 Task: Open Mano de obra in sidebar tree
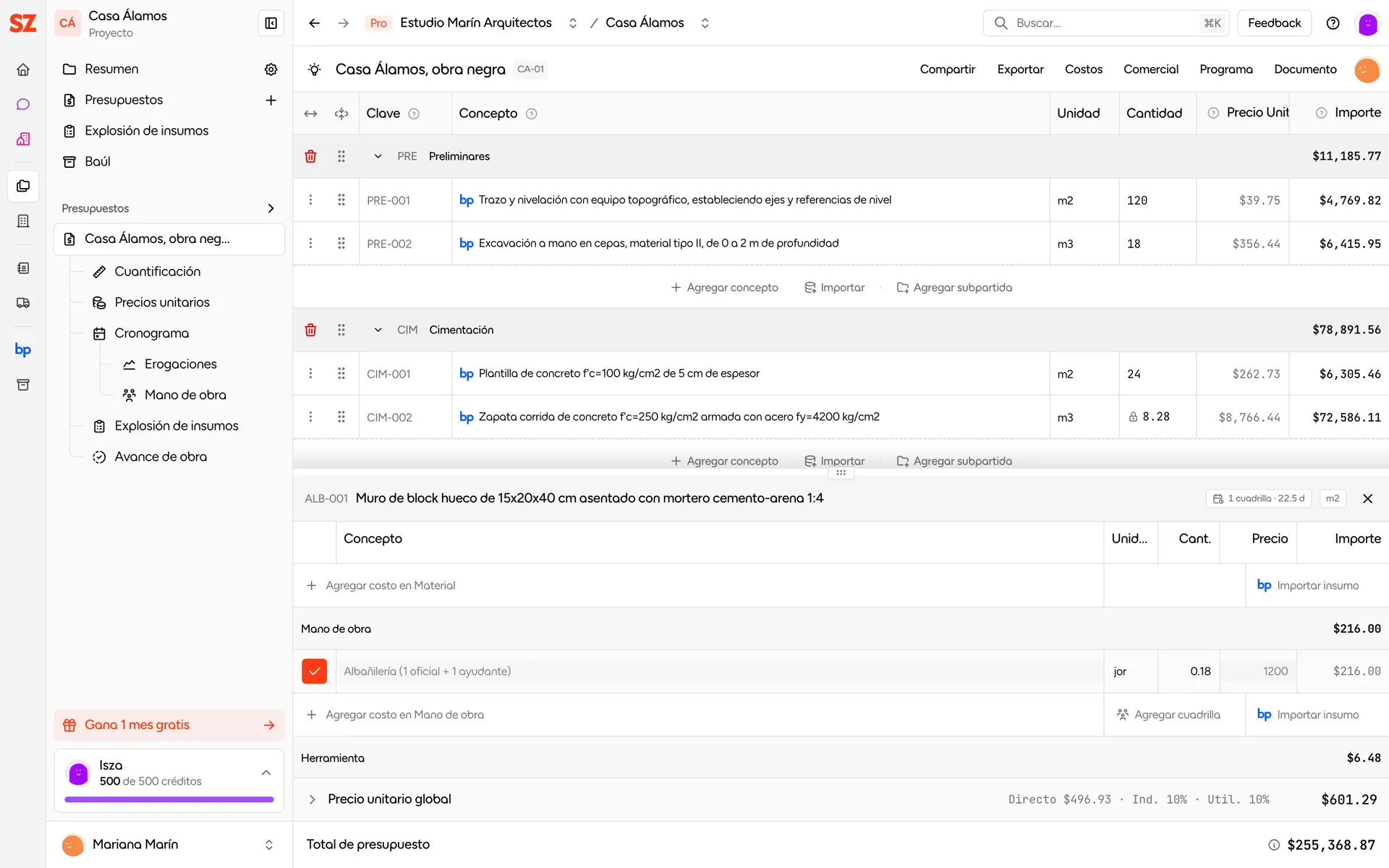[x=185, y=395]
